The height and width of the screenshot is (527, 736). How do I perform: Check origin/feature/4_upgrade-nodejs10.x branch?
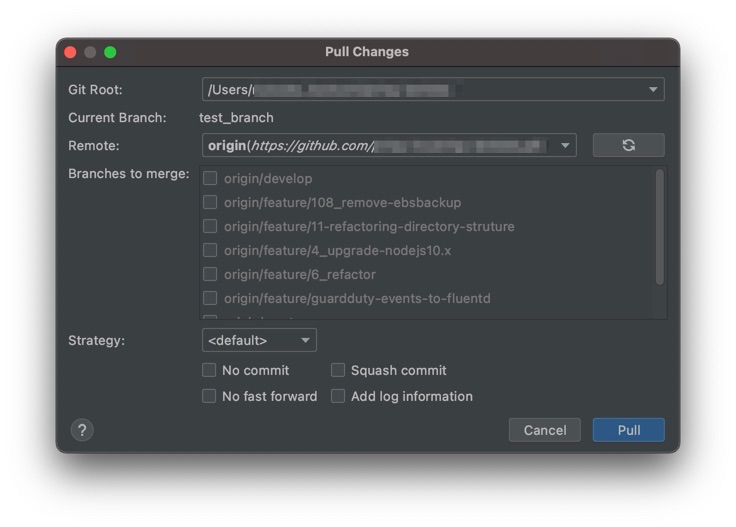(210, 251)
